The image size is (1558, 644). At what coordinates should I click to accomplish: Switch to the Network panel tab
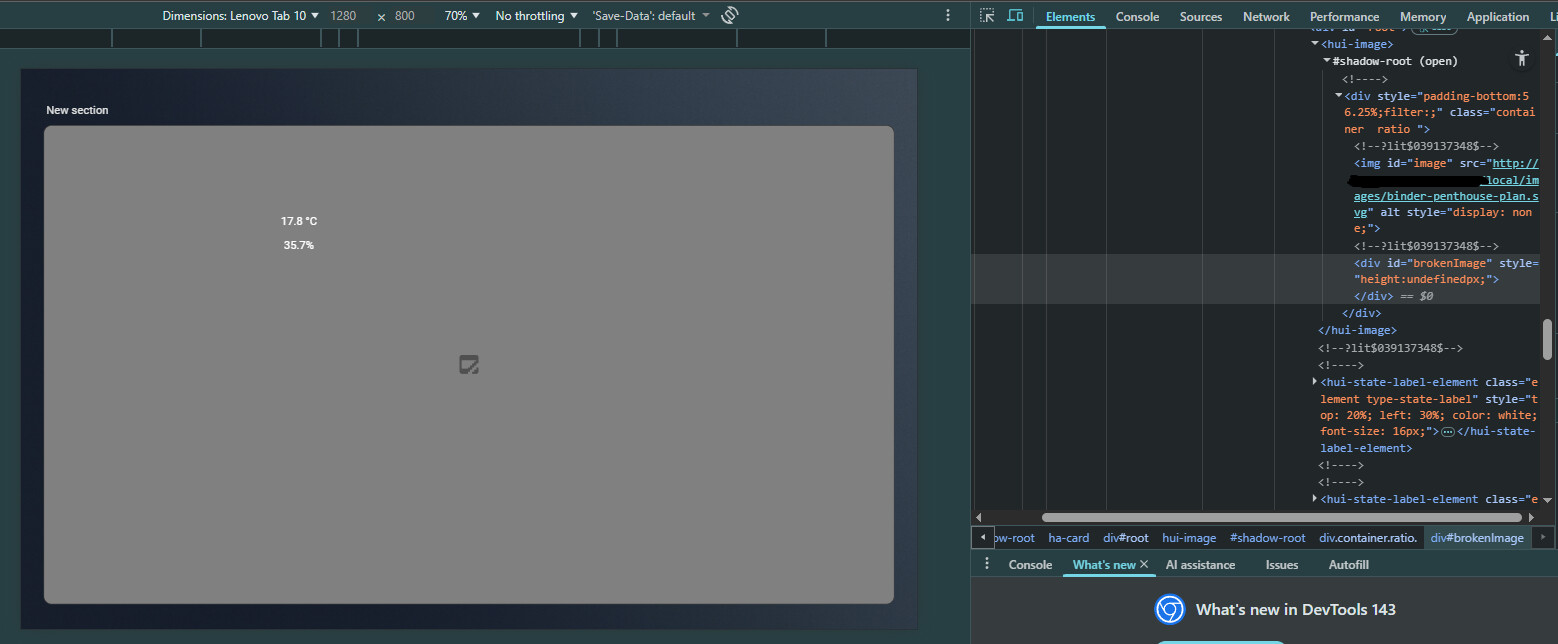click(x=1266, y=16)
